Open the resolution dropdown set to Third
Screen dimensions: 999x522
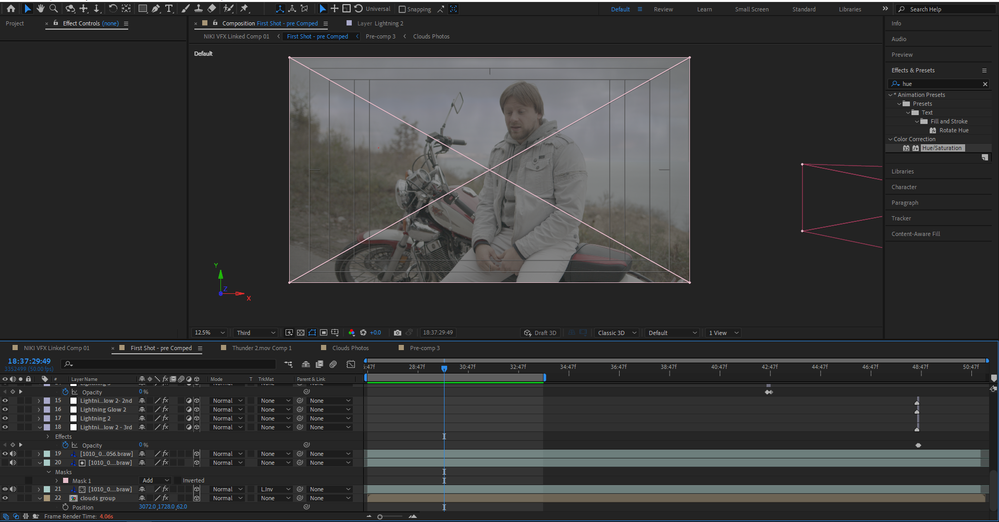[255, 333]
